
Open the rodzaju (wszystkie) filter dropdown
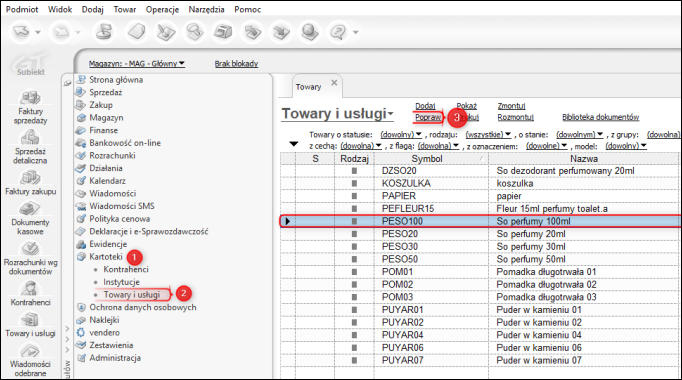click(488, 135)
